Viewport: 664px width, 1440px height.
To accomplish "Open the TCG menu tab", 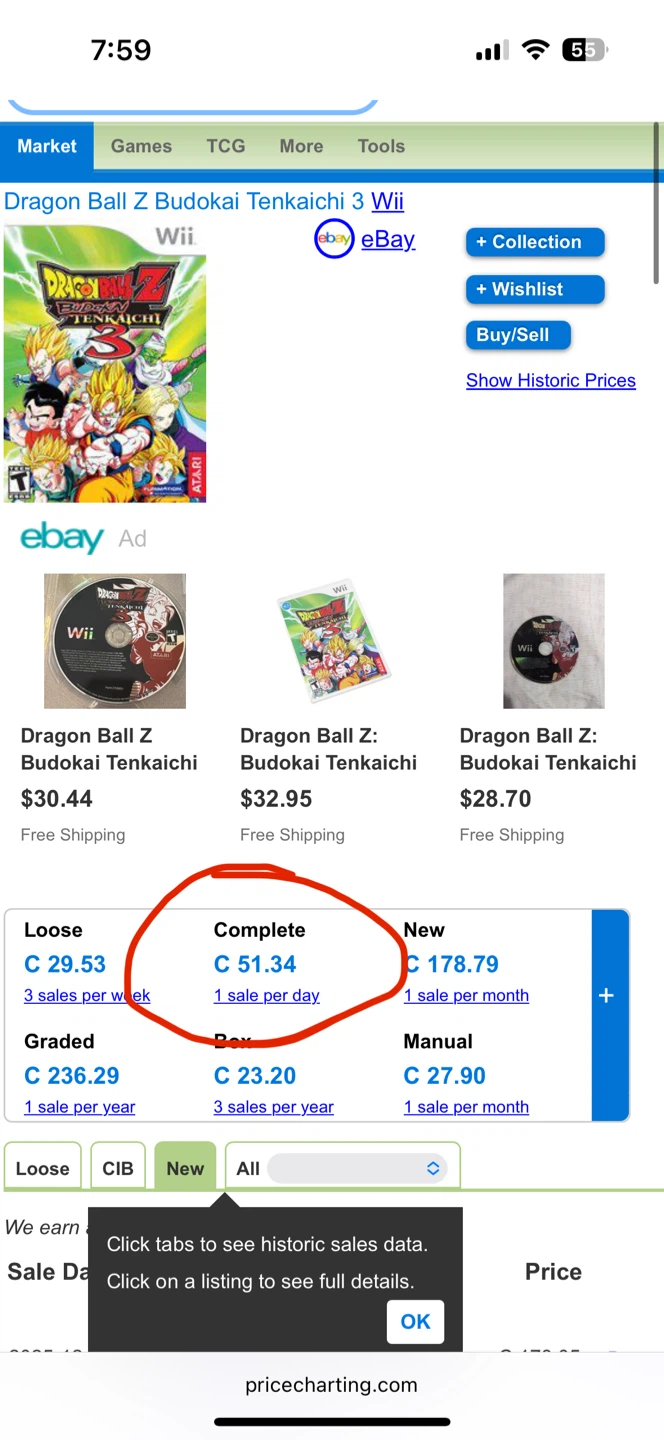I will pyautogui.click(x=226, y=146).
